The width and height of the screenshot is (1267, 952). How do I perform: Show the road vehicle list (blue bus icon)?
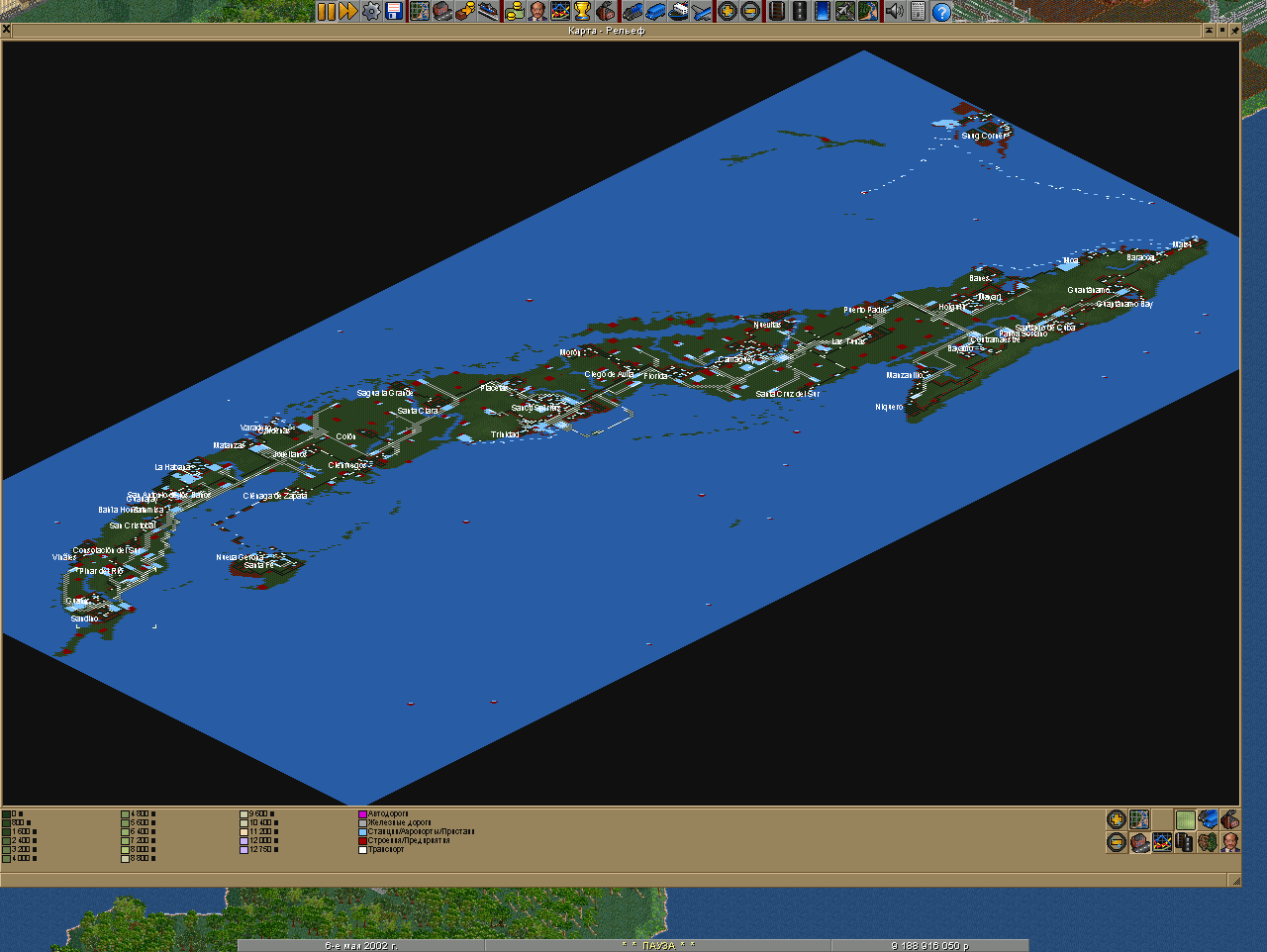654,11
